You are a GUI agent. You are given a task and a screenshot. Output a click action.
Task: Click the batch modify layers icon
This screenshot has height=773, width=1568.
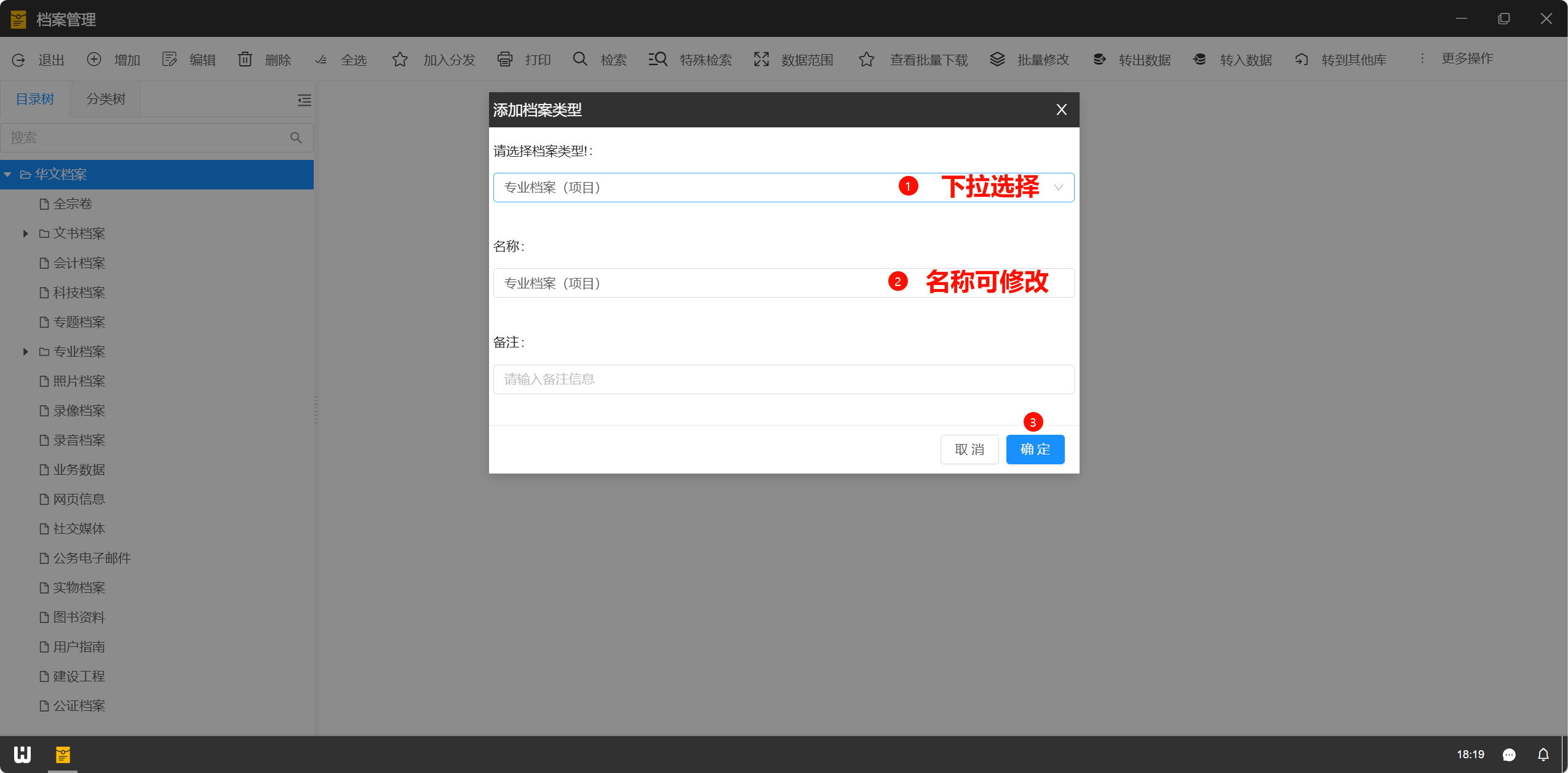tap(997, 59)
